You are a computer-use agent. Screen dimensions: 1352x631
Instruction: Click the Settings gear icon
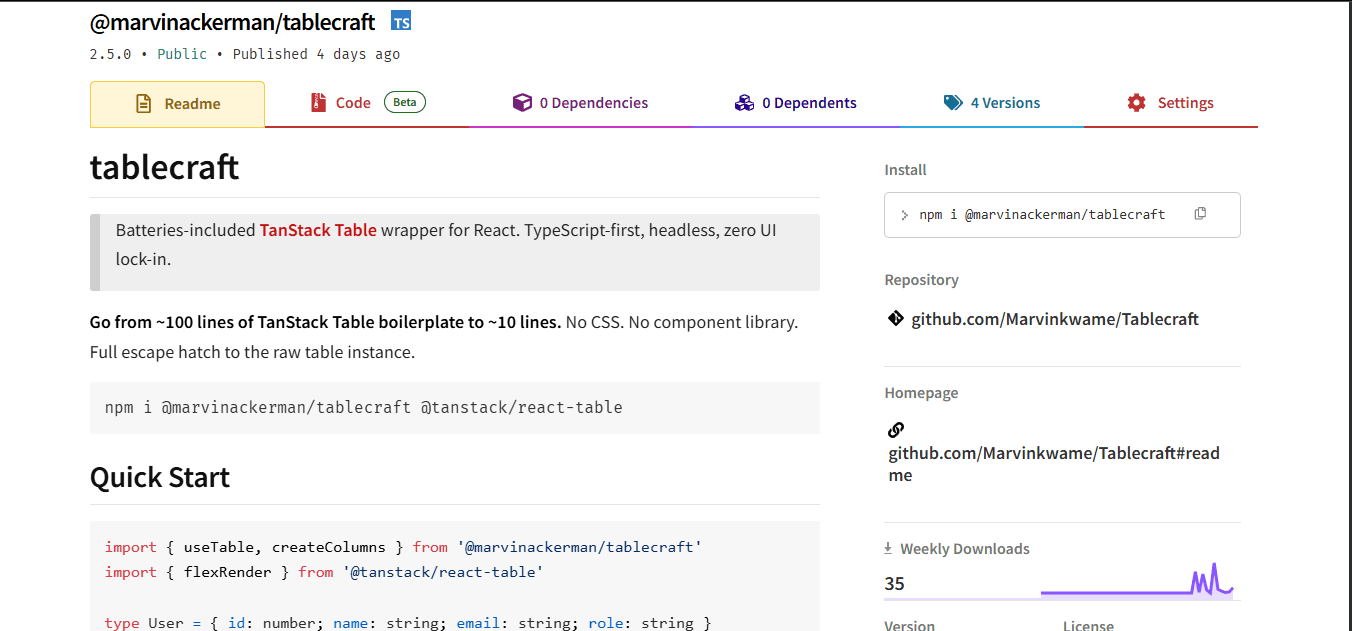point(1137,103)
